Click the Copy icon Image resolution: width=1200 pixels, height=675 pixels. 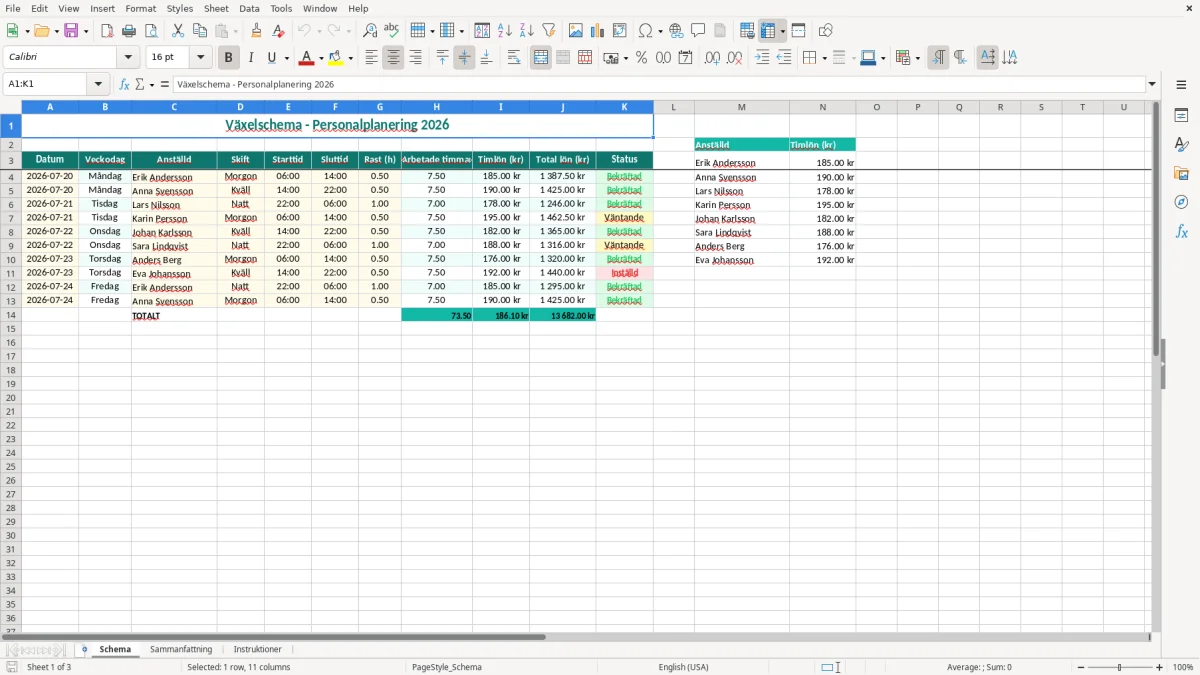tap(200, 31)
